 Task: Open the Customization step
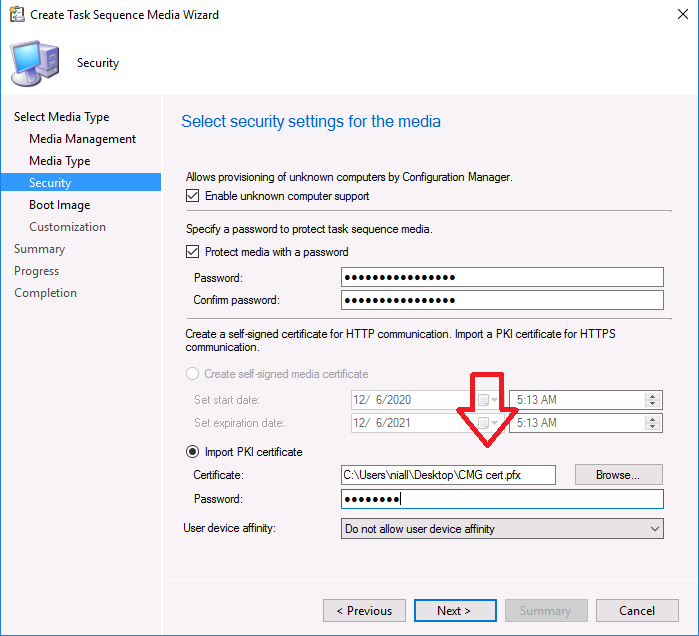tap(67, 227)
